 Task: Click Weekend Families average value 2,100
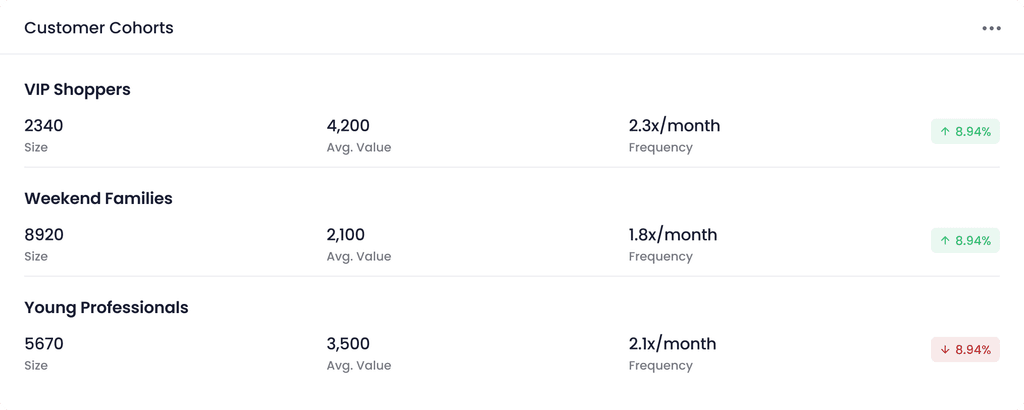[x=346, y=235]
